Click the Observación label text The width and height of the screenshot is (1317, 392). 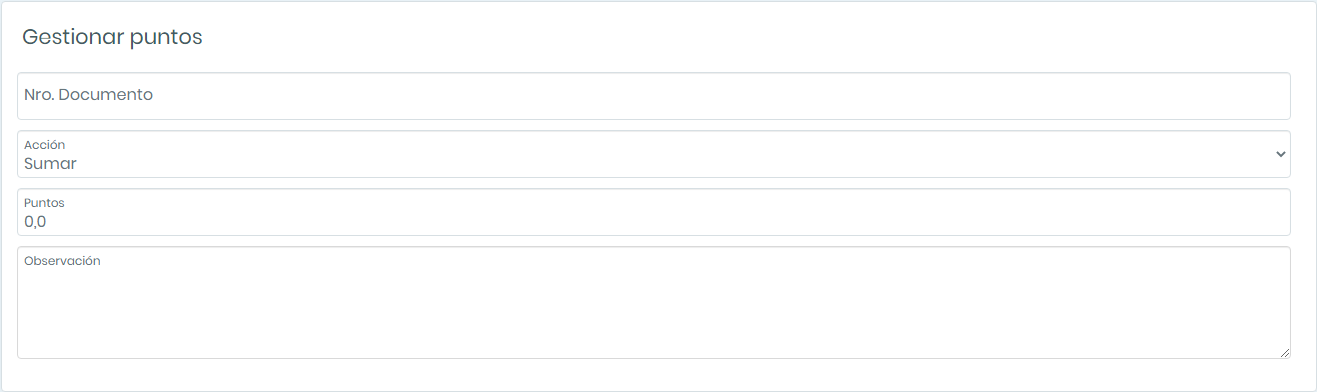pos(62,261)
